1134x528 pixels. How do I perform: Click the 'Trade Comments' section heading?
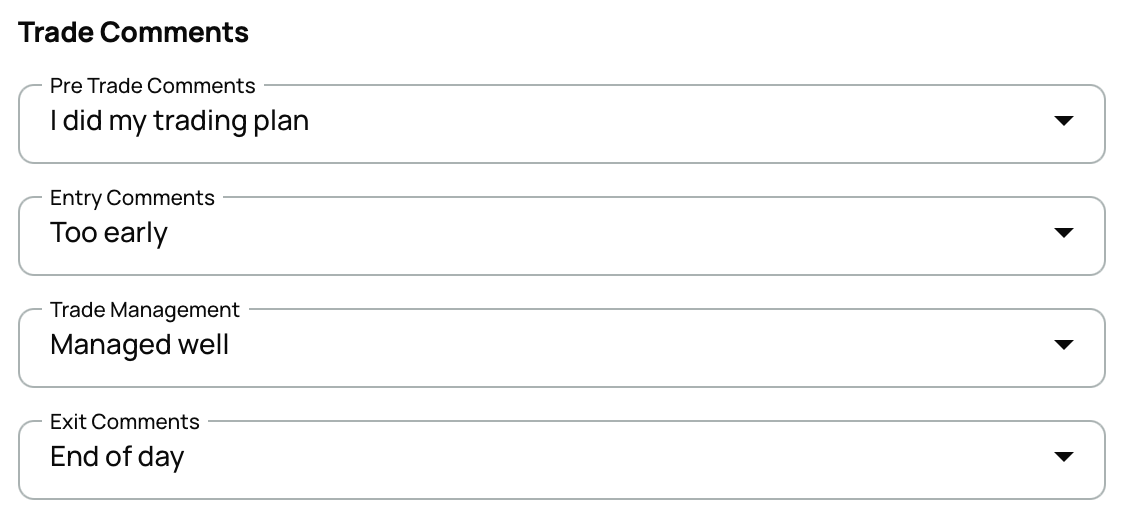tap(134, 32)
